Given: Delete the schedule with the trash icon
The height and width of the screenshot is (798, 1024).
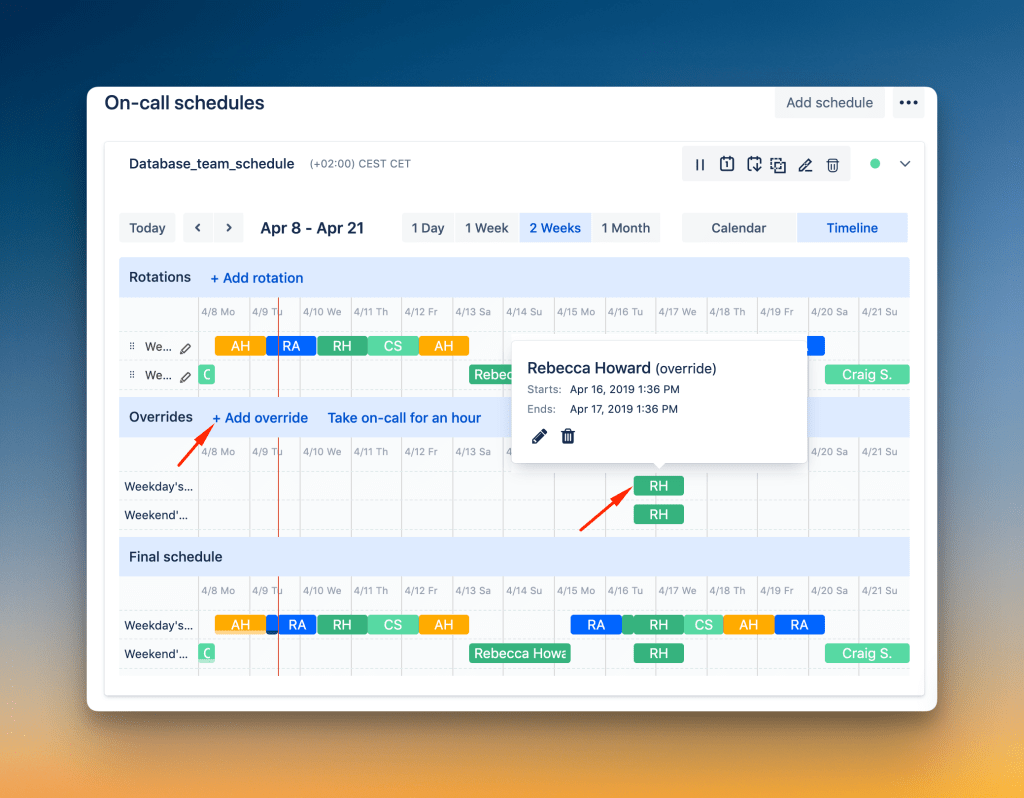Looking at the screenshot, I should [x=832, y=164].
